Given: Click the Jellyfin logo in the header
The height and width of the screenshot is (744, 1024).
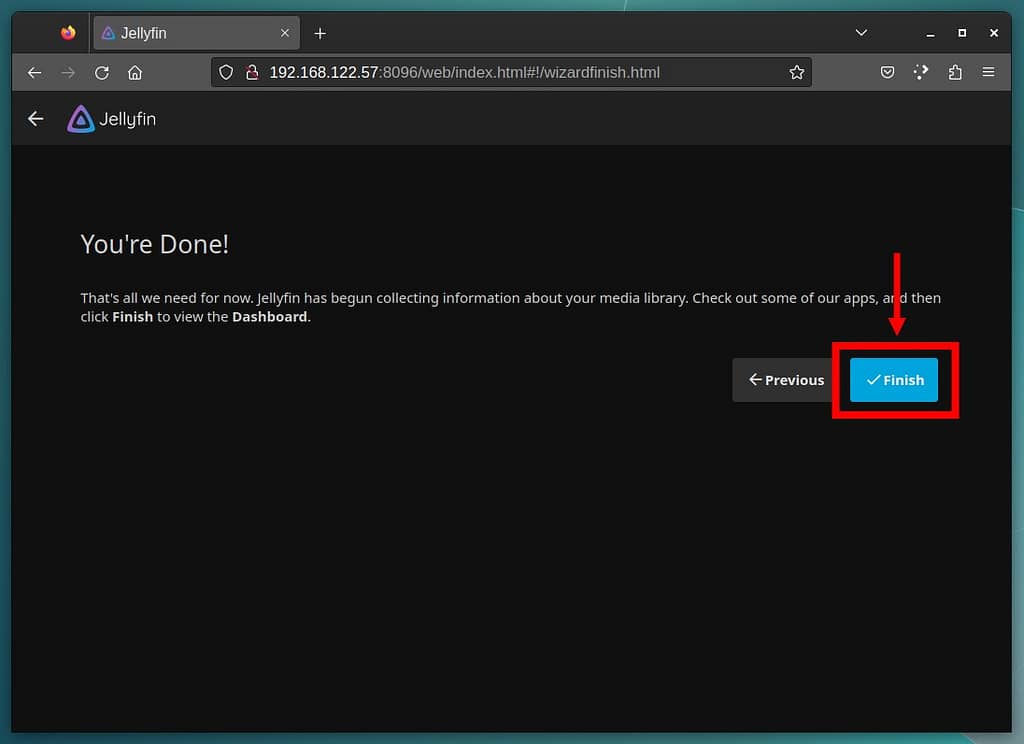Looking at the screenshot, I should tap(111, 119).
